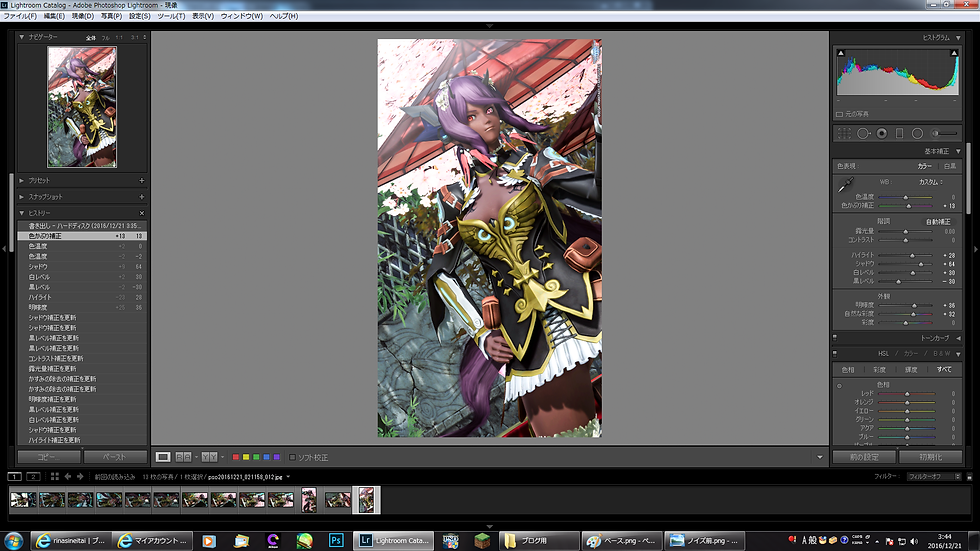
Task: Collapse the Basic adjustments panel
Action: click(958, 151)
